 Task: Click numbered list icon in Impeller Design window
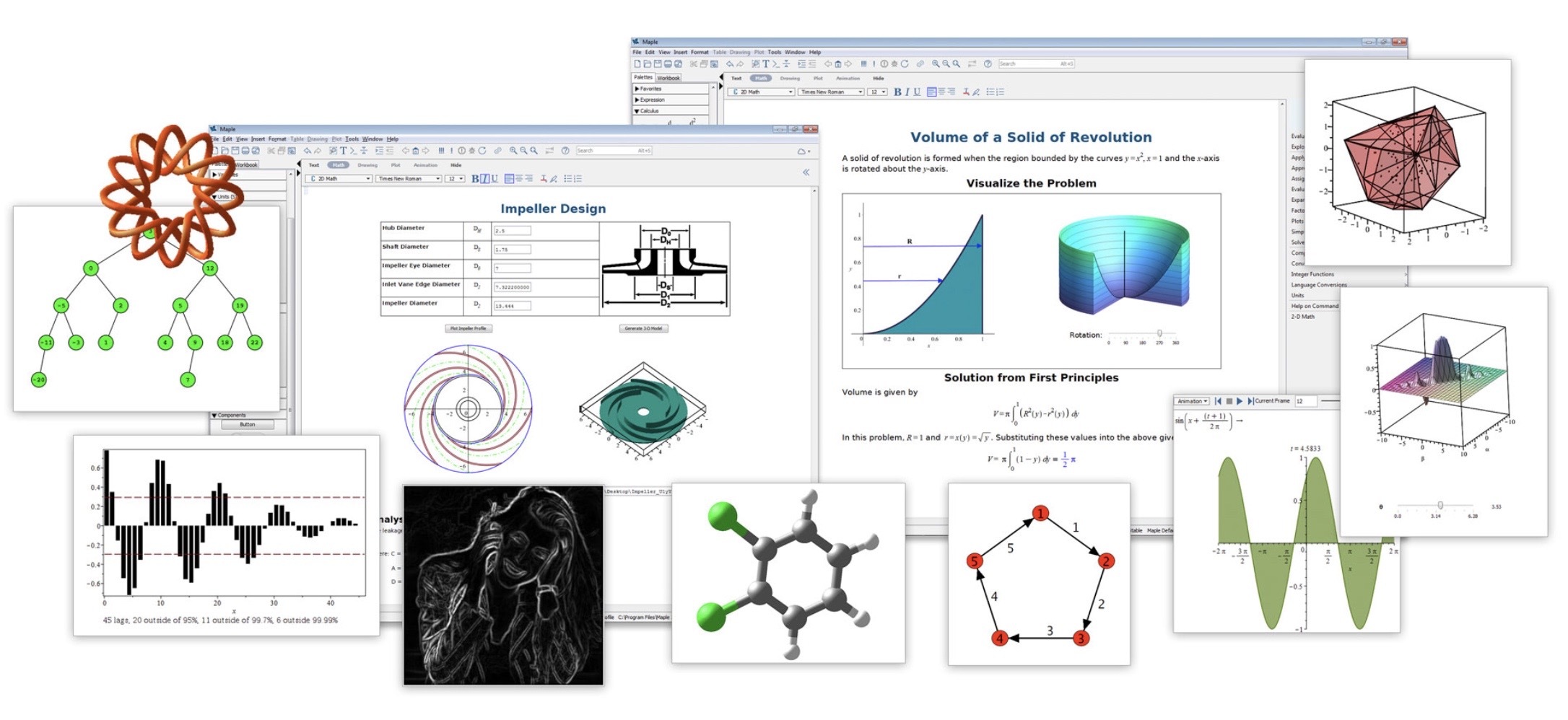pos(578,179)
